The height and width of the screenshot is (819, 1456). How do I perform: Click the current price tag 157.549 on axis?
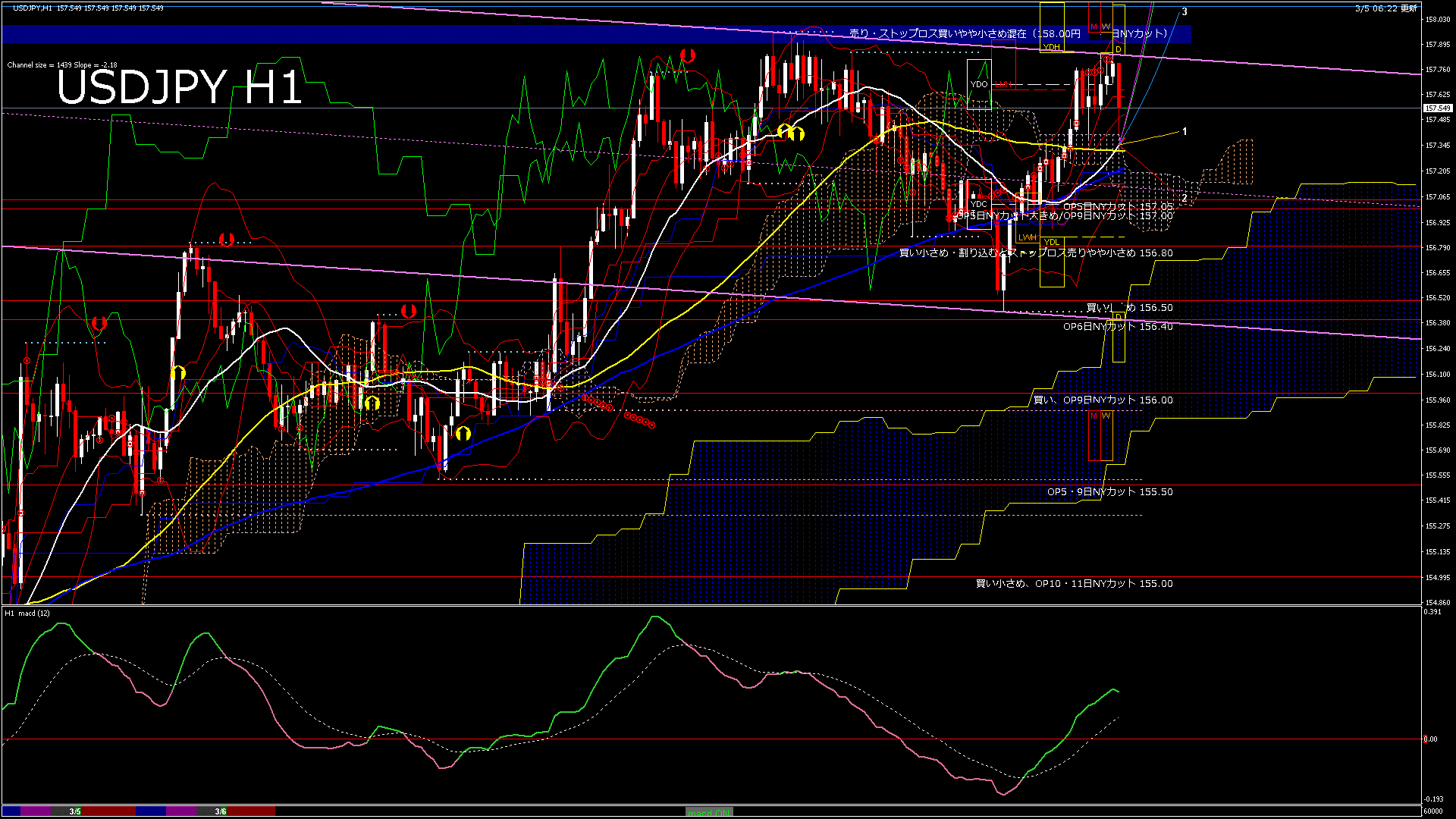tap(1438, 108)
